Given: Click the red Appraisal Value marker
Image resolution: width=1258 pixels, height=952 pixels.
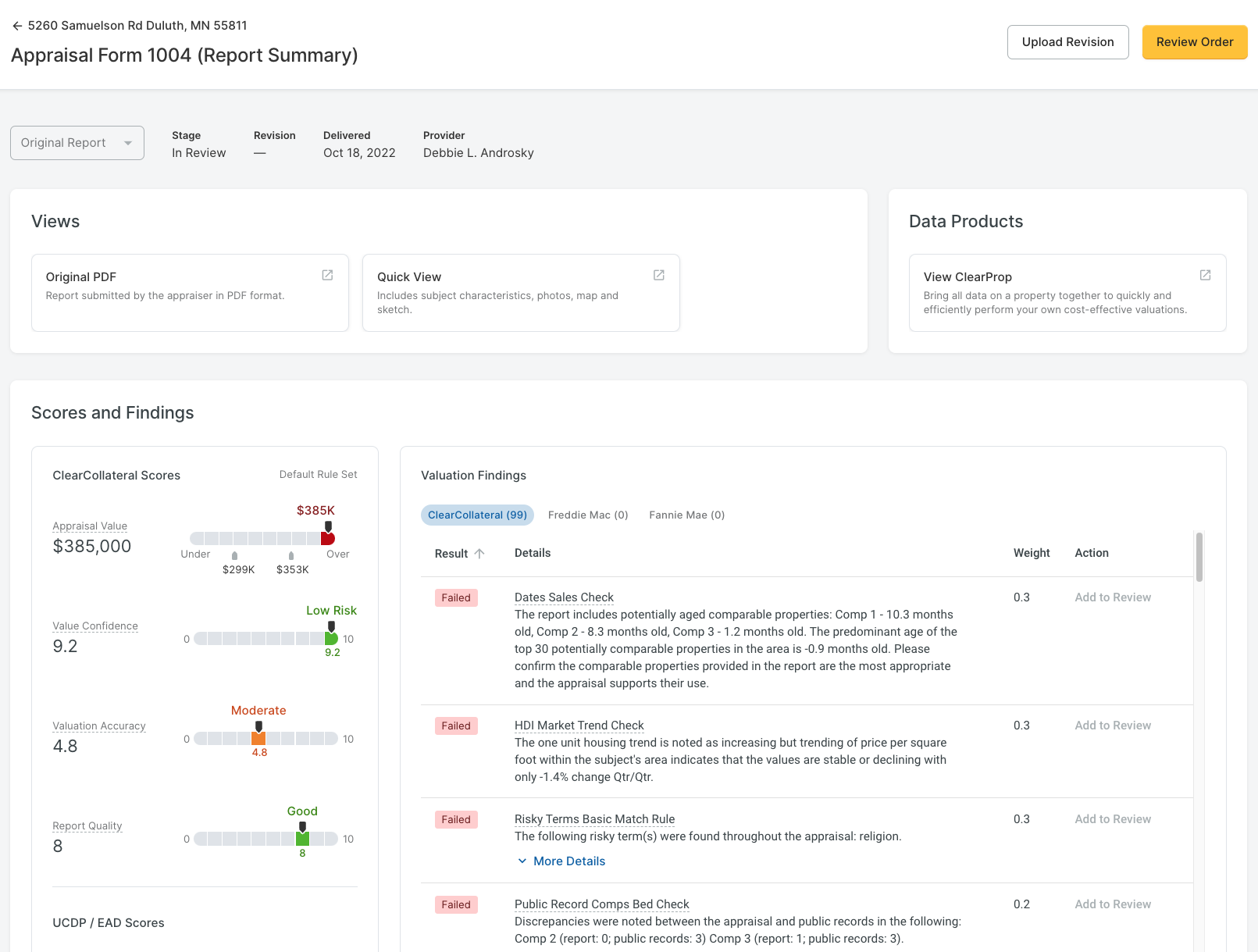Looking at the screenshot, I should tap(328, 538).
